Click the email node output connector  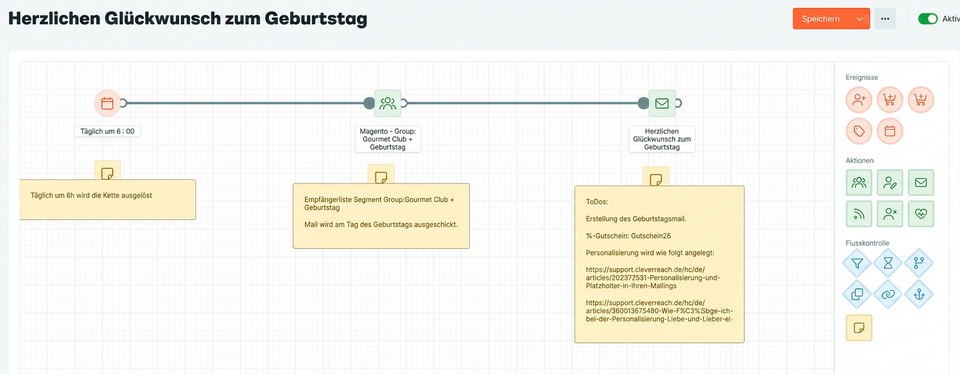pos(678,103)
